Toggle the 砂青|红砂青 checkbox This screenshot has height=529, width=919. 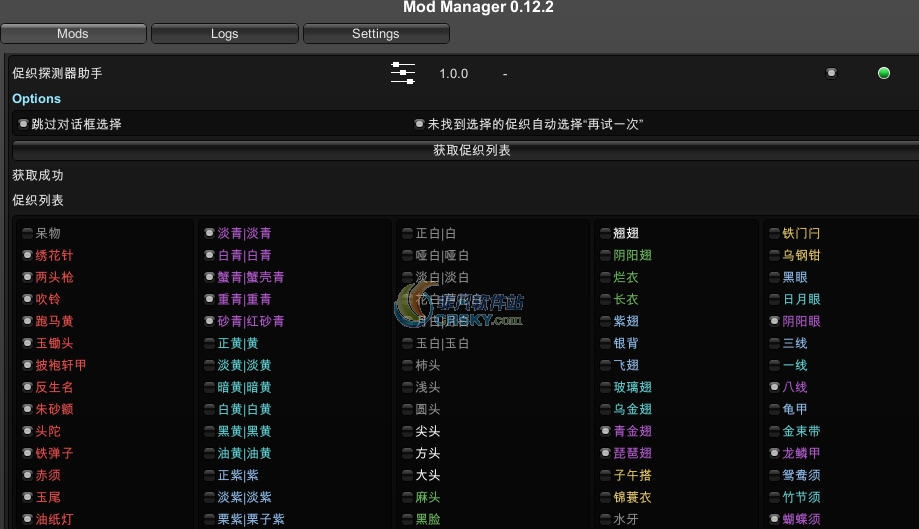coord(209,321)
